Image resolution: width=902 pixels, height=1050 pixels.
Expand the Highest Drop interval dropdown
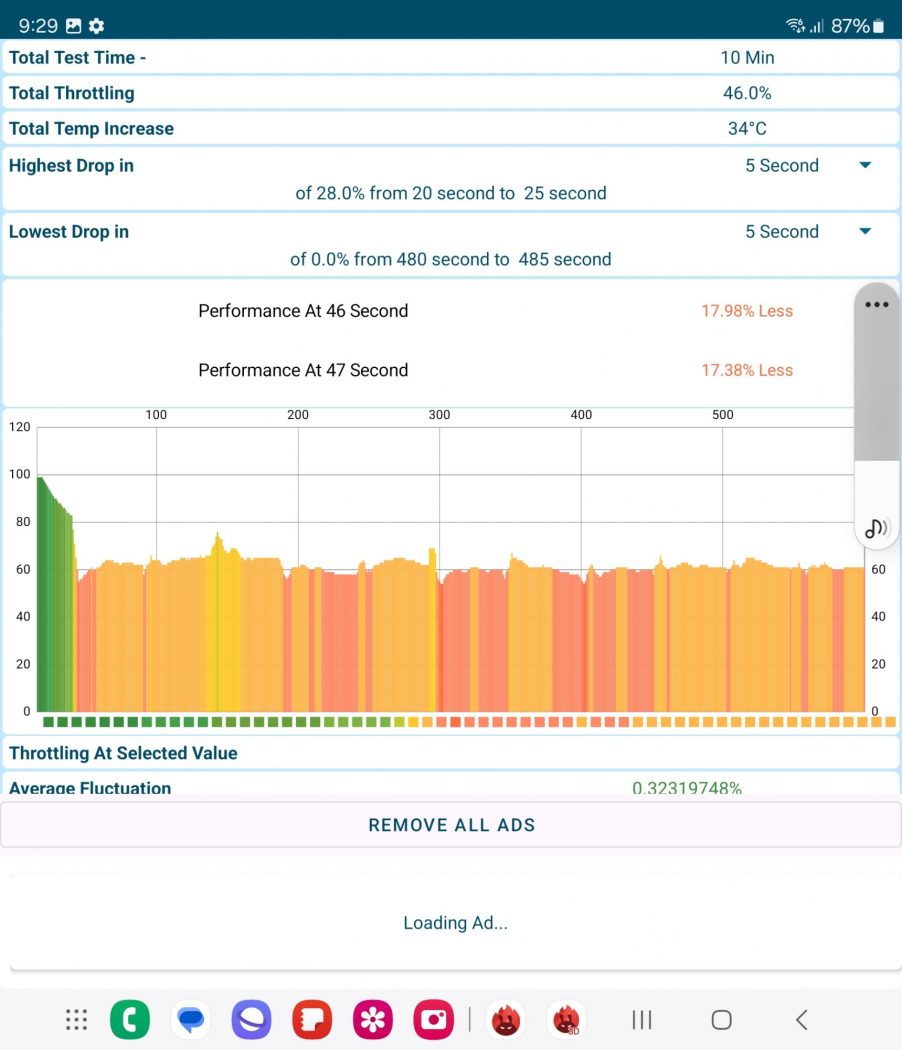pos(865,166)
